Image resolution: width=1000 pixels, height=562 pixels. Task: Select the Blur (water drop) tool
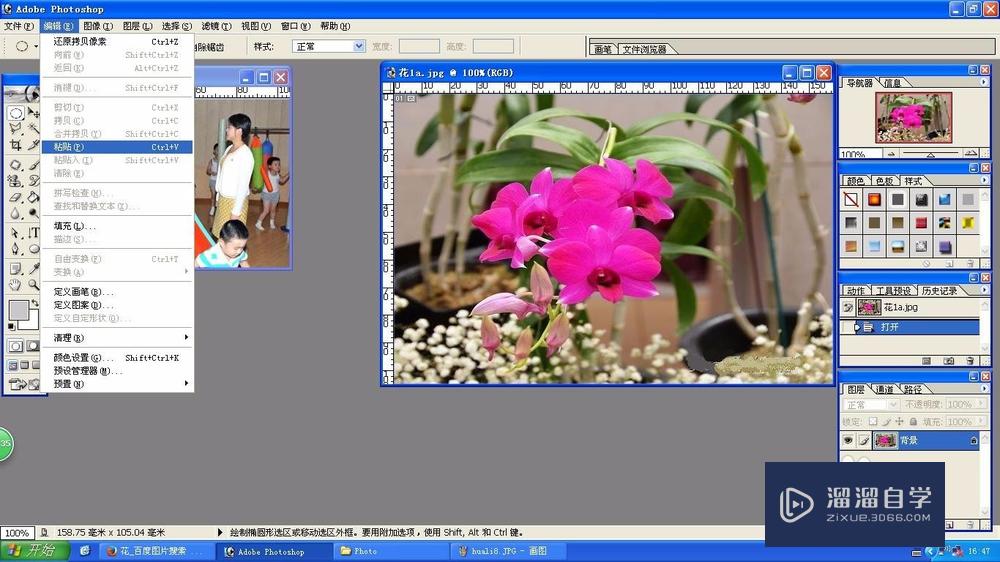[x=15, y=213]
